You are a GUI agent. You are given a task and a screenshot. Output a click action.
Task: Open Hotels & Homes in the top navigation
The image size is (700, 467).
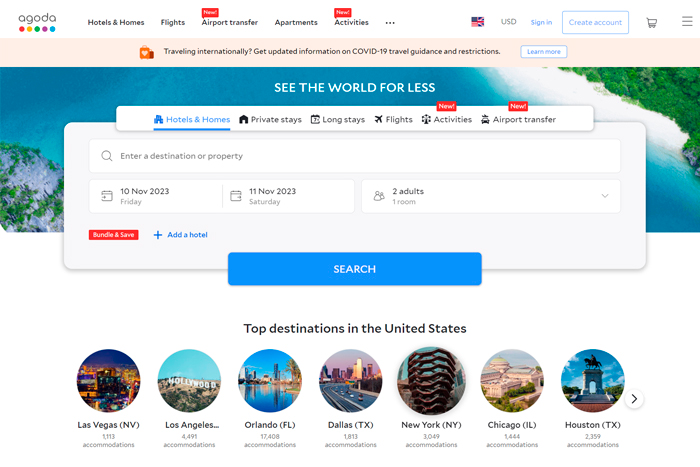tap(116, 22)
